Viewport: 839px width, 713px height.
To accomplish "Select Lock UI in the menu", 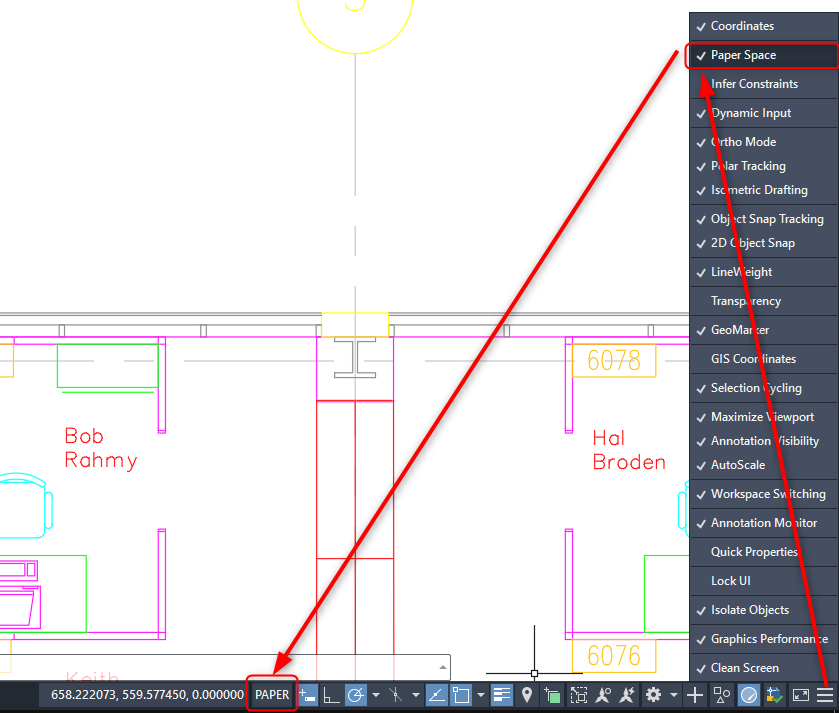I will coord(730,581).
